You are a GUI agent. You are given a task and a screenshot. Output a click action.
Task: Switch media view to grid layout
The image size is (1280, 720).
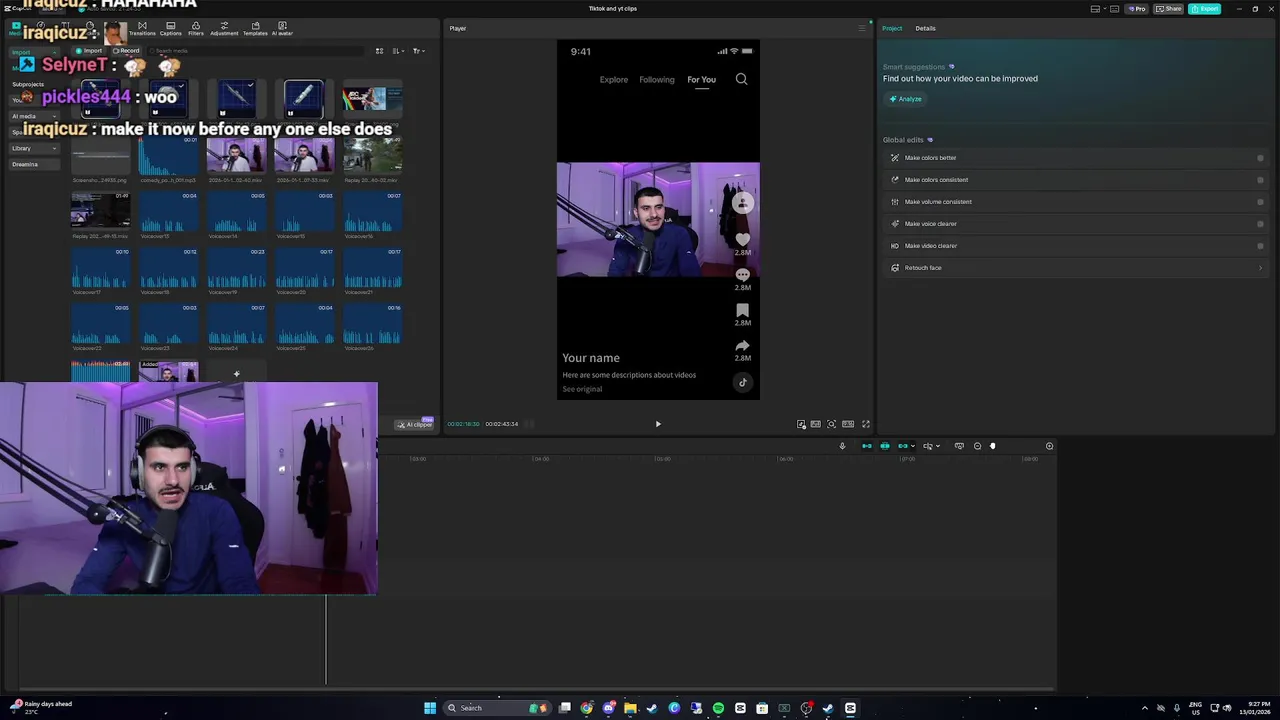(x=379, y=51)
